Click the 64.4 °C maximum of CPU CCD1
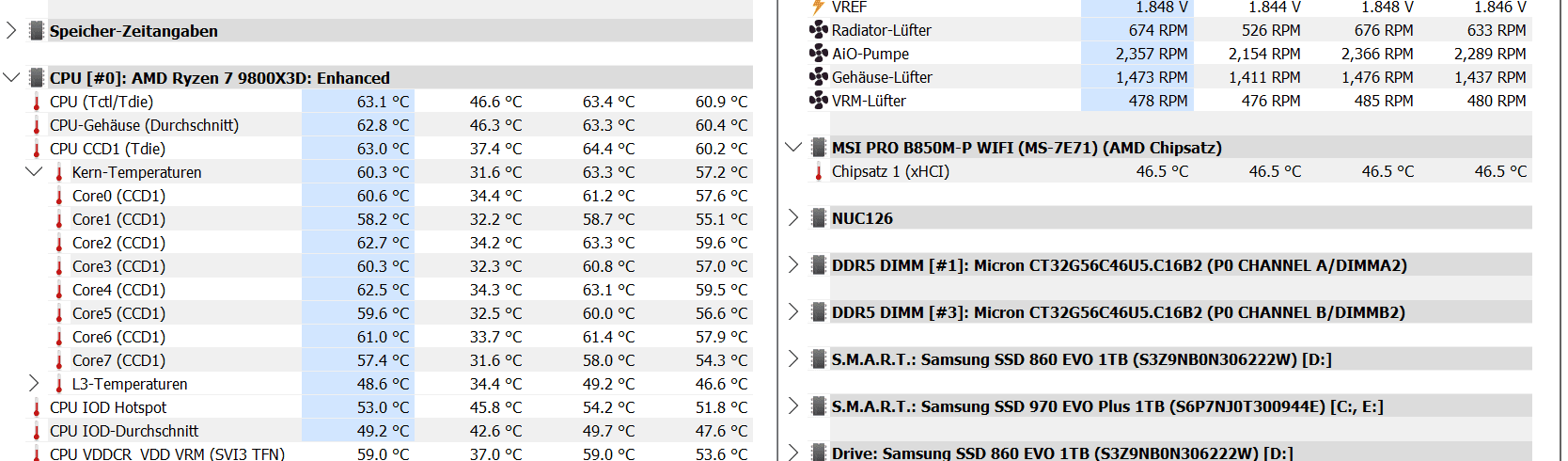This screenshot has width=1568, height=461. pos(608,149)
